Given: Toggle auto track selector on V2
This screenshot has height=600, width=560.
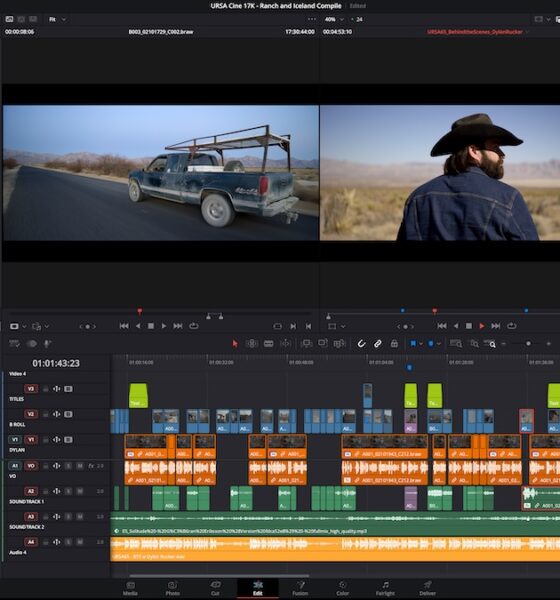Looking at the screenshot, I should tap(57, 414).
